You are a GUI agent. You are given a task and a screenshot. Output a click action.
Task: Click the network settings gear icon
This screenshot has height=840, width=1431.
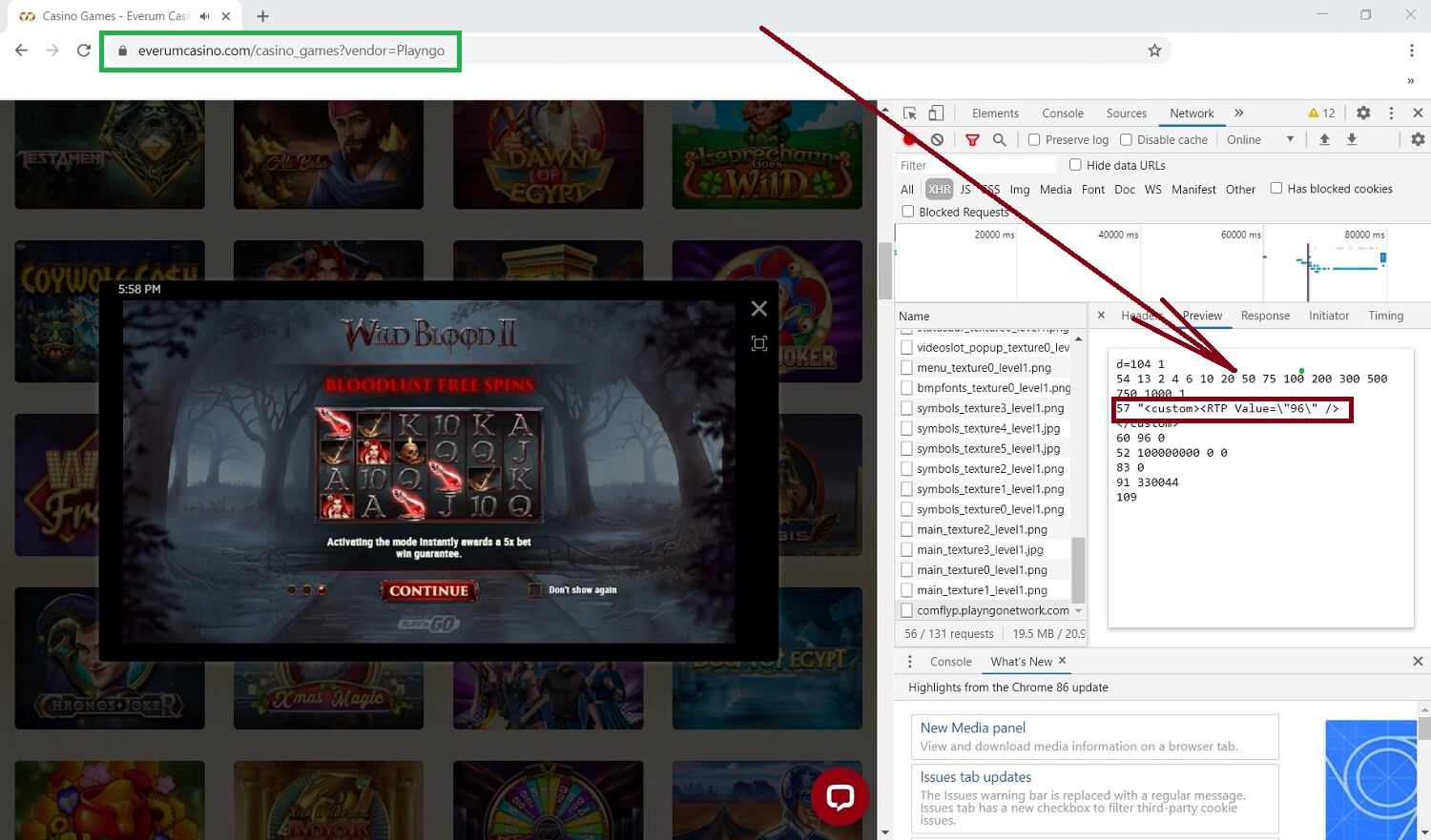coord(1418,139)
